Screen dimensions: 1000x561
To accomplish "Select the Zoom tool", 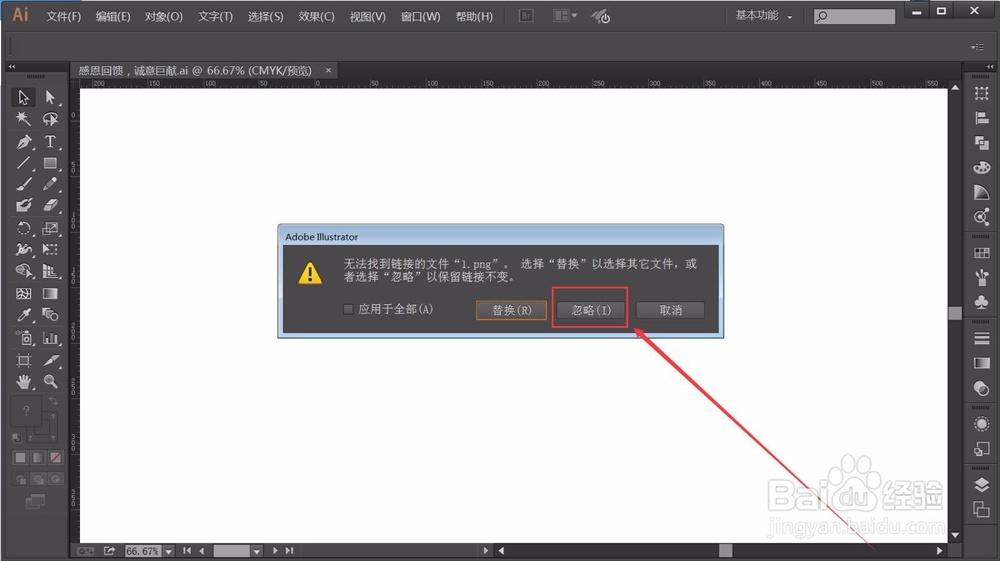I will pos(50,382).
